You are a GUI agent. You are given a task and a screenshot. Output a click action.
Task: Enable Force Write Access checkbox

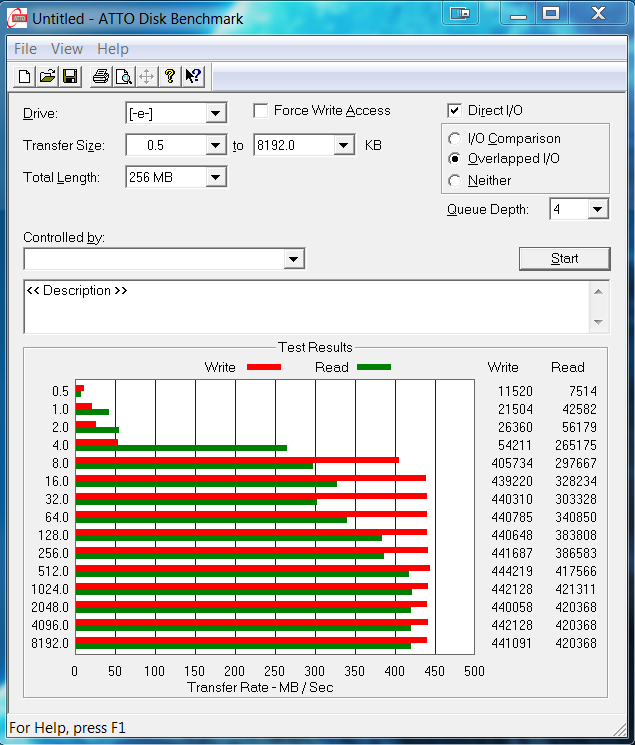[x=261, y=111]
